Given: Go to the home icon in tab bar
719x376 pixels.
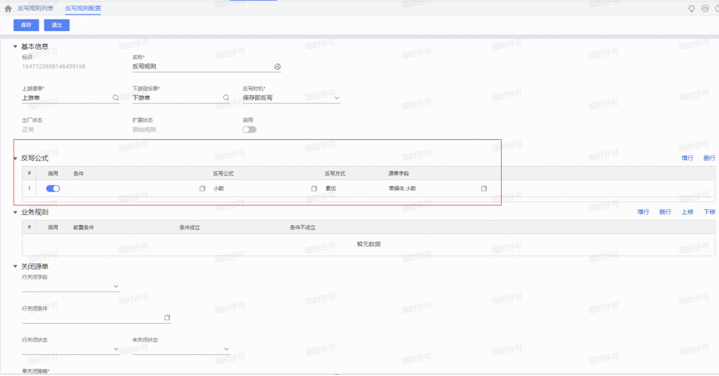Looking at the screenshot, I should [x=8, y=8].
